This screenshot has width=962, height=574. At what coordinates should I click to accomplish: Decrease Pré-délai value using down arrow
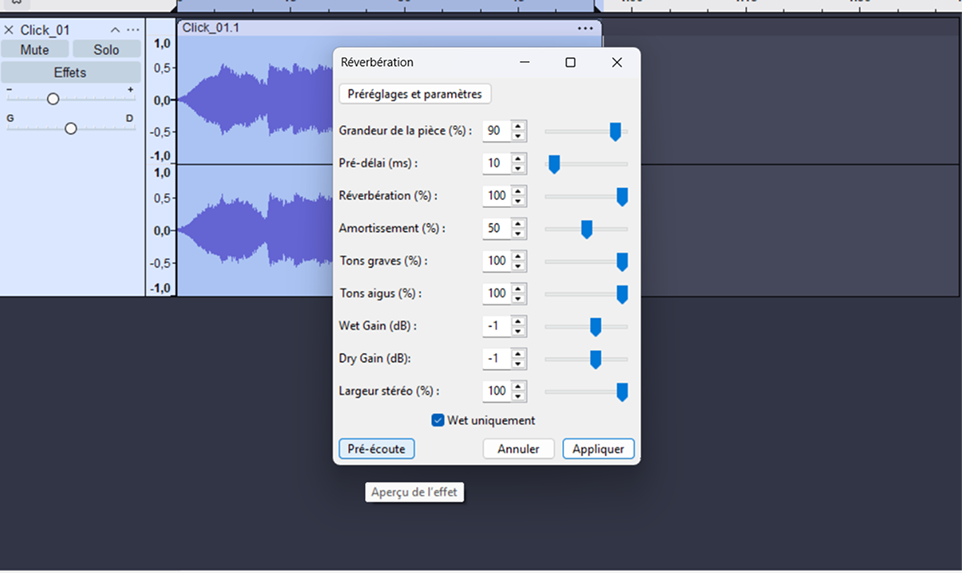pyautogui.click(x=518, y=168)
